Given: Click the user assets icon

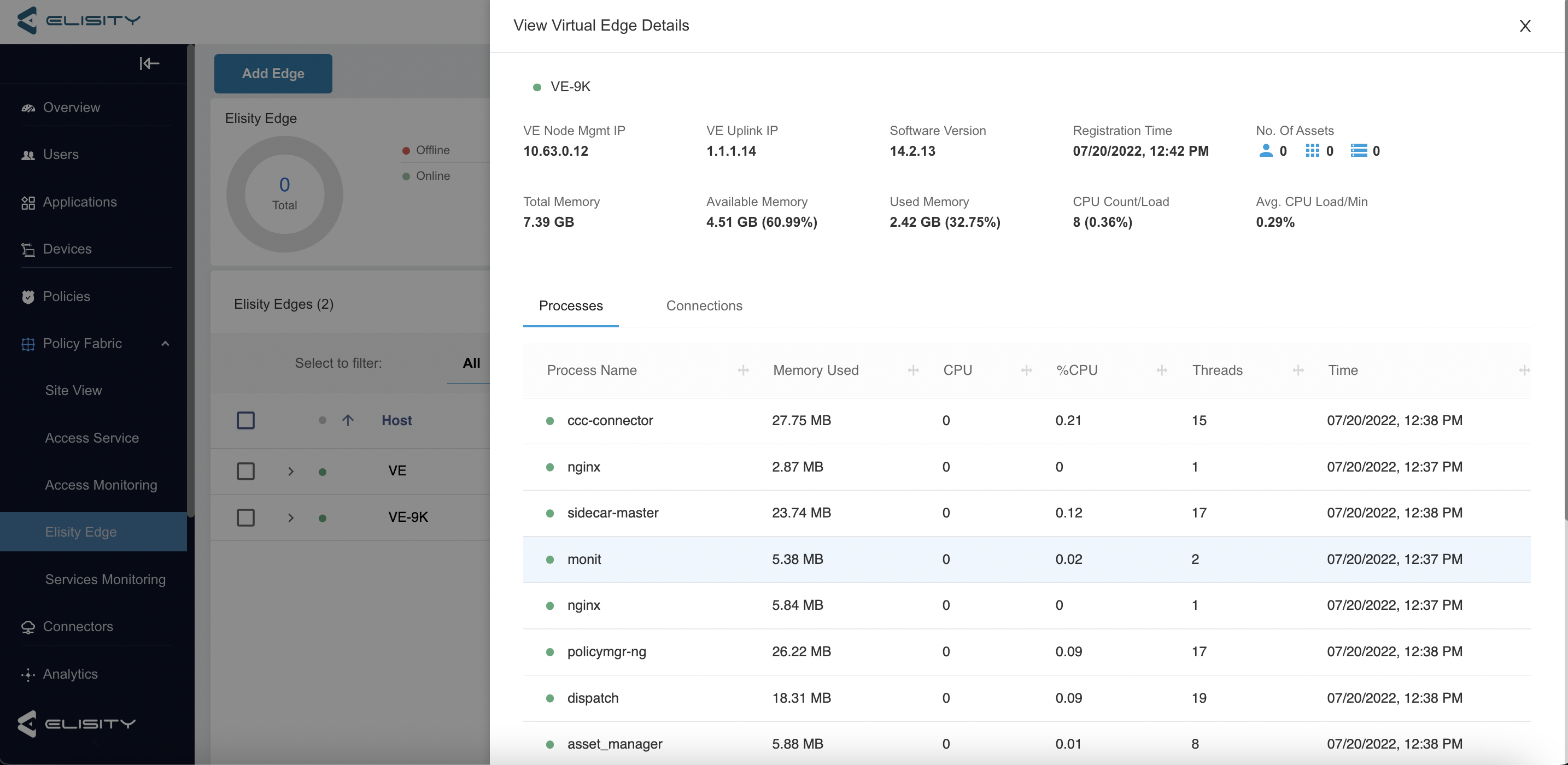Looking at the screenshot, I should [1266, 150].
